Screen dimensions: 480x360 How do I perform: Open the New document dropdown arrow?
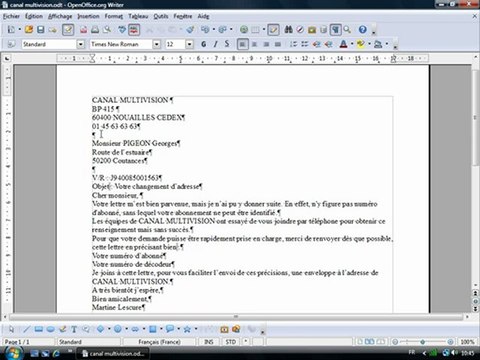[x=19, y=30]
